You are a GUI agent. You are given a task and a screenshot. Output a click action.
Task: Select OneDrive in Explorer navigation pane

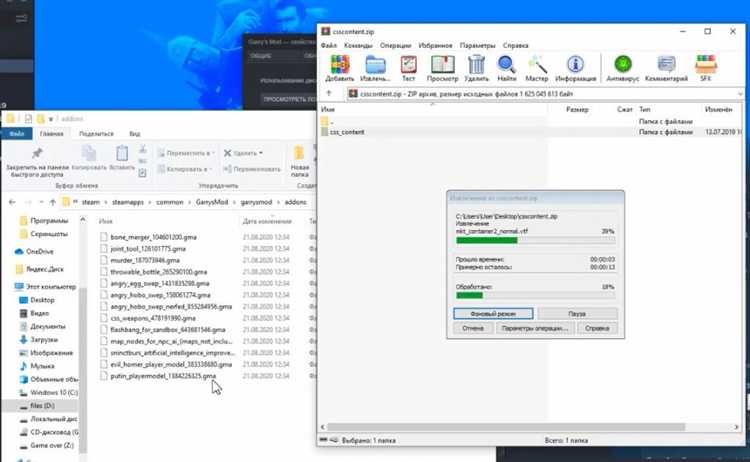point(40,252)
